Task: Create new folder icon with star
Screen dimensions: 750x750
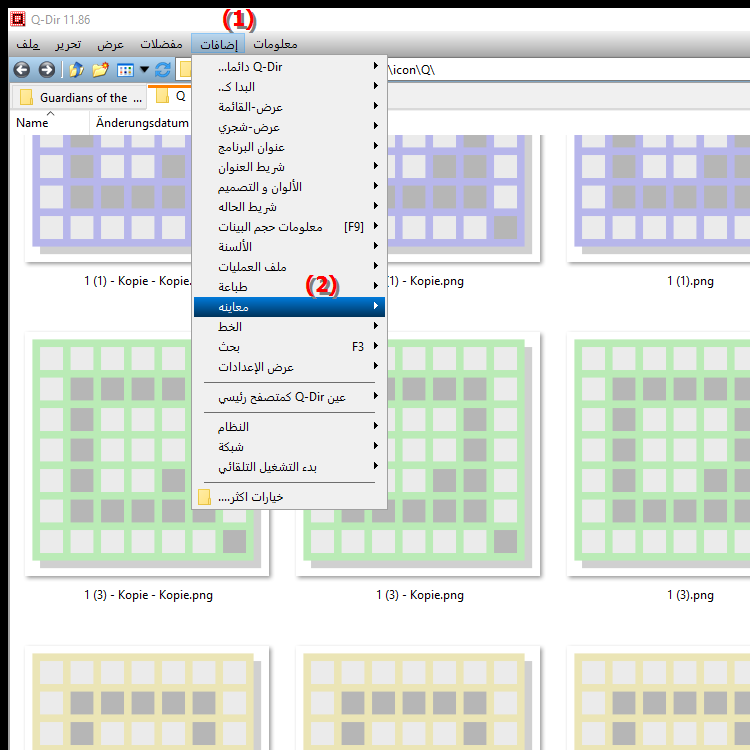Action: [100, 70]
